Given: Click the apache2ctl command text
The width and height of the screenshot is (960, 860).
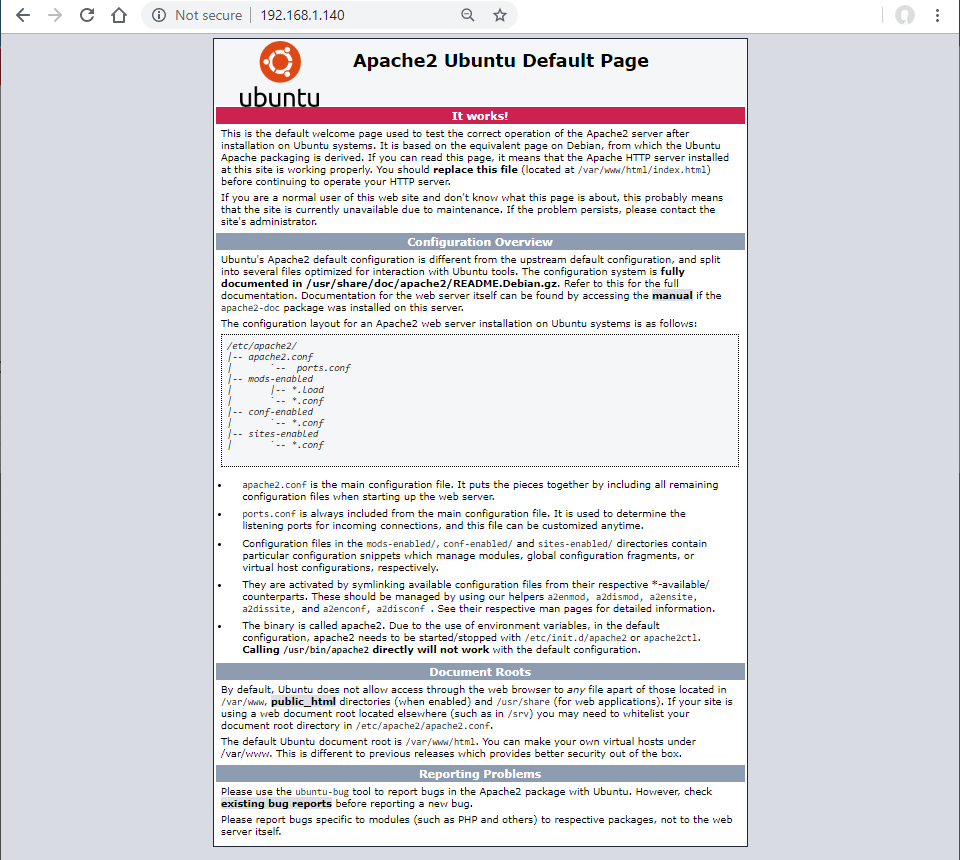Looking at the screenshot, I should (670, 638).
